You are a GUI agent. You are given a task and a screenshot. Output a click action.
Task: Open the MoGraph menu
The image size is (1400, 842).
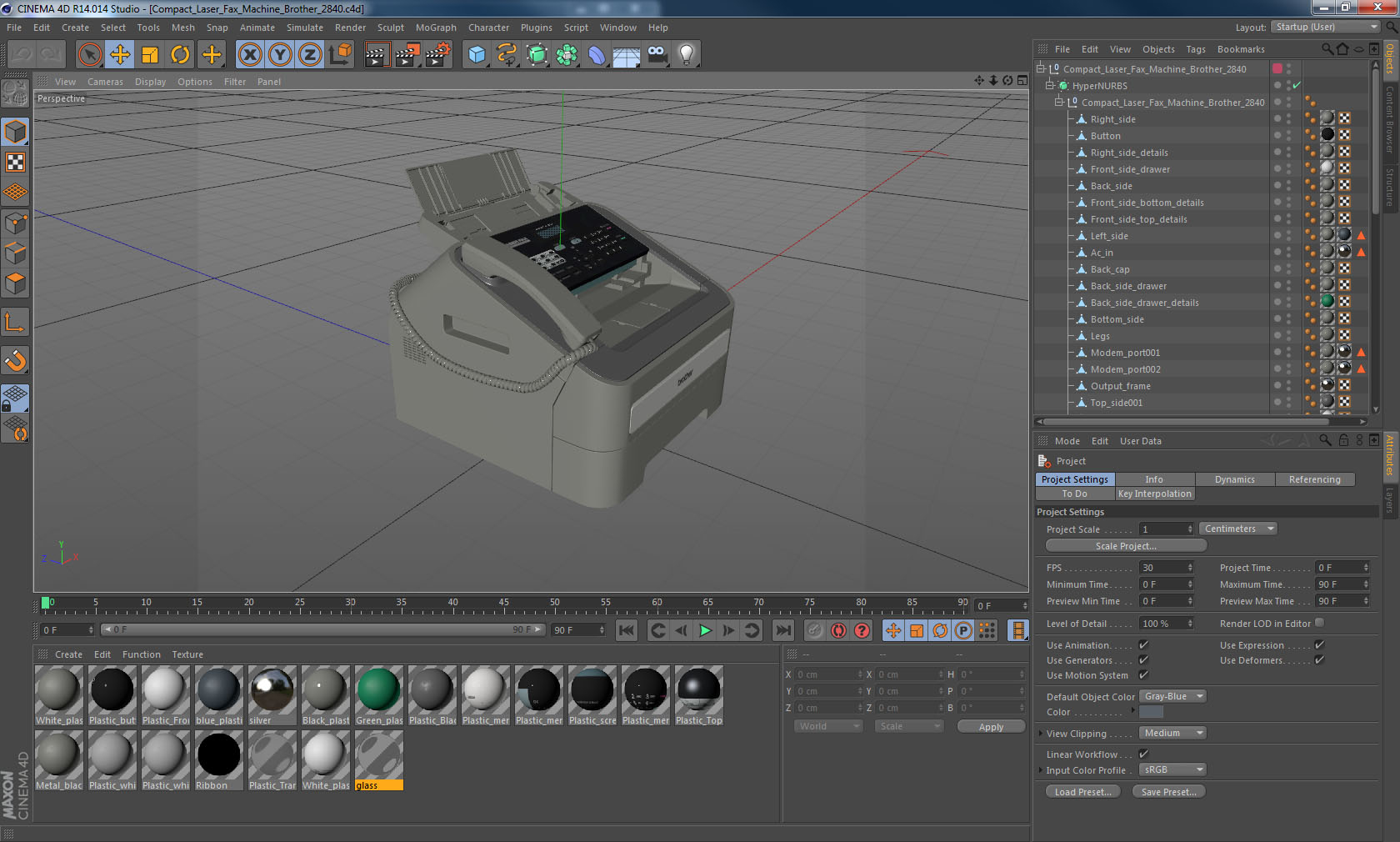435,28
